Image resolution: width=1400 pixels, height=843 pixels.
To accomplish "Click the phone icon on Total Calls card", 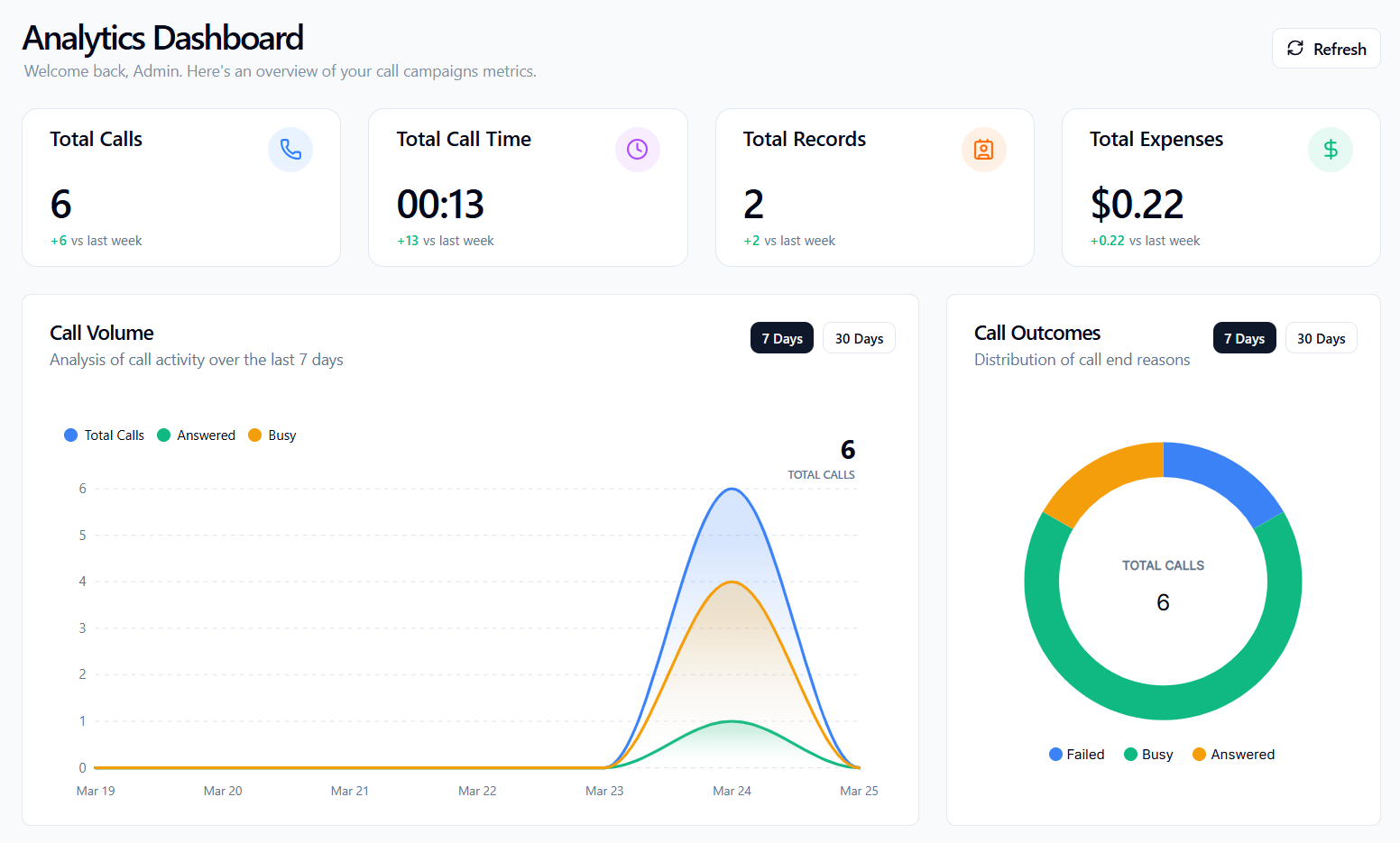I will click(290, 150).
